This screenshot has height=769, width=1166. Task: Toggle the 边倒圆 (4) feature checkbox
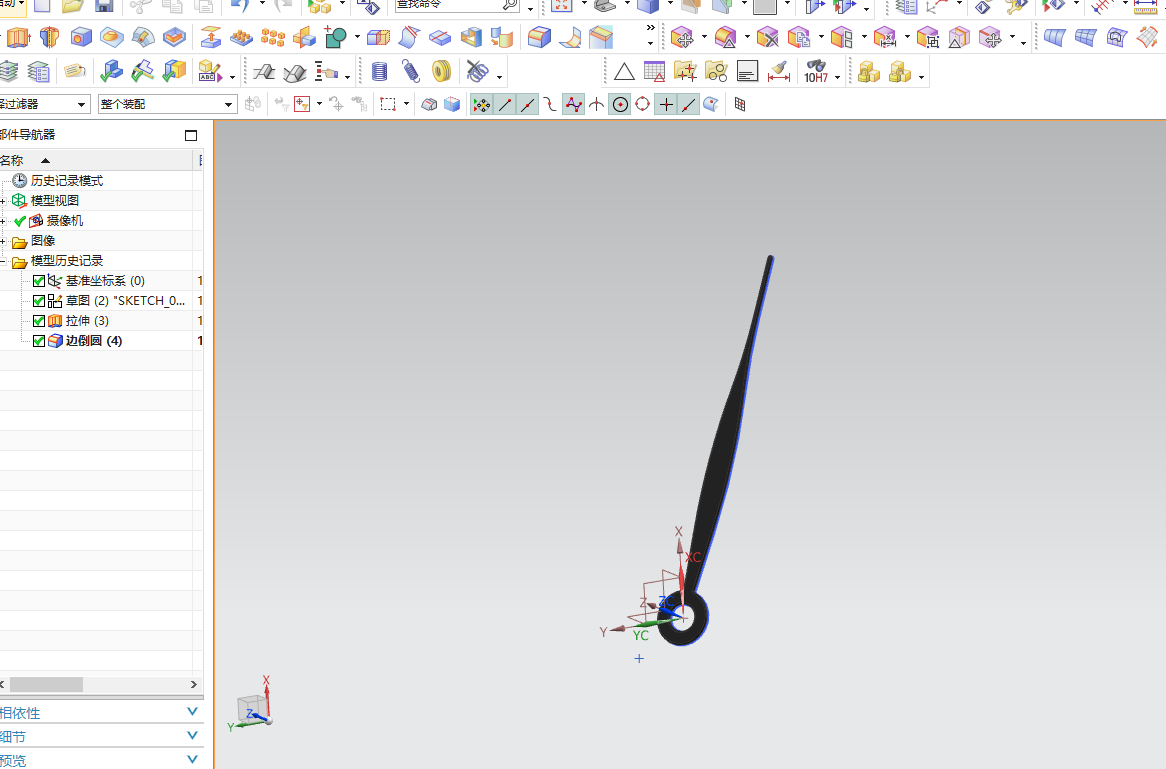[39, 341]
